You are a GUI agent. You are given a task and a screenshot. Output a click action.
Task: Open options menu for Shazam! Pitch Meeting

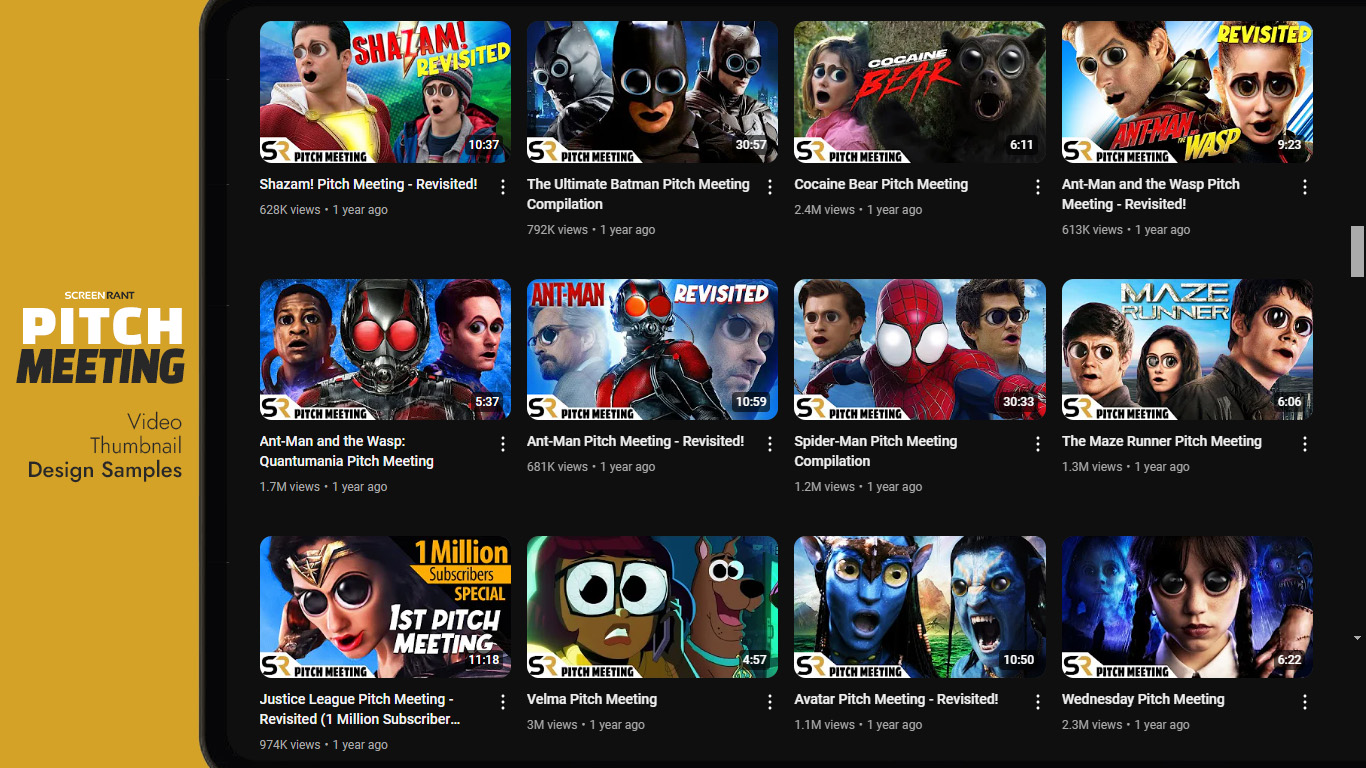[x=503, y=187]
